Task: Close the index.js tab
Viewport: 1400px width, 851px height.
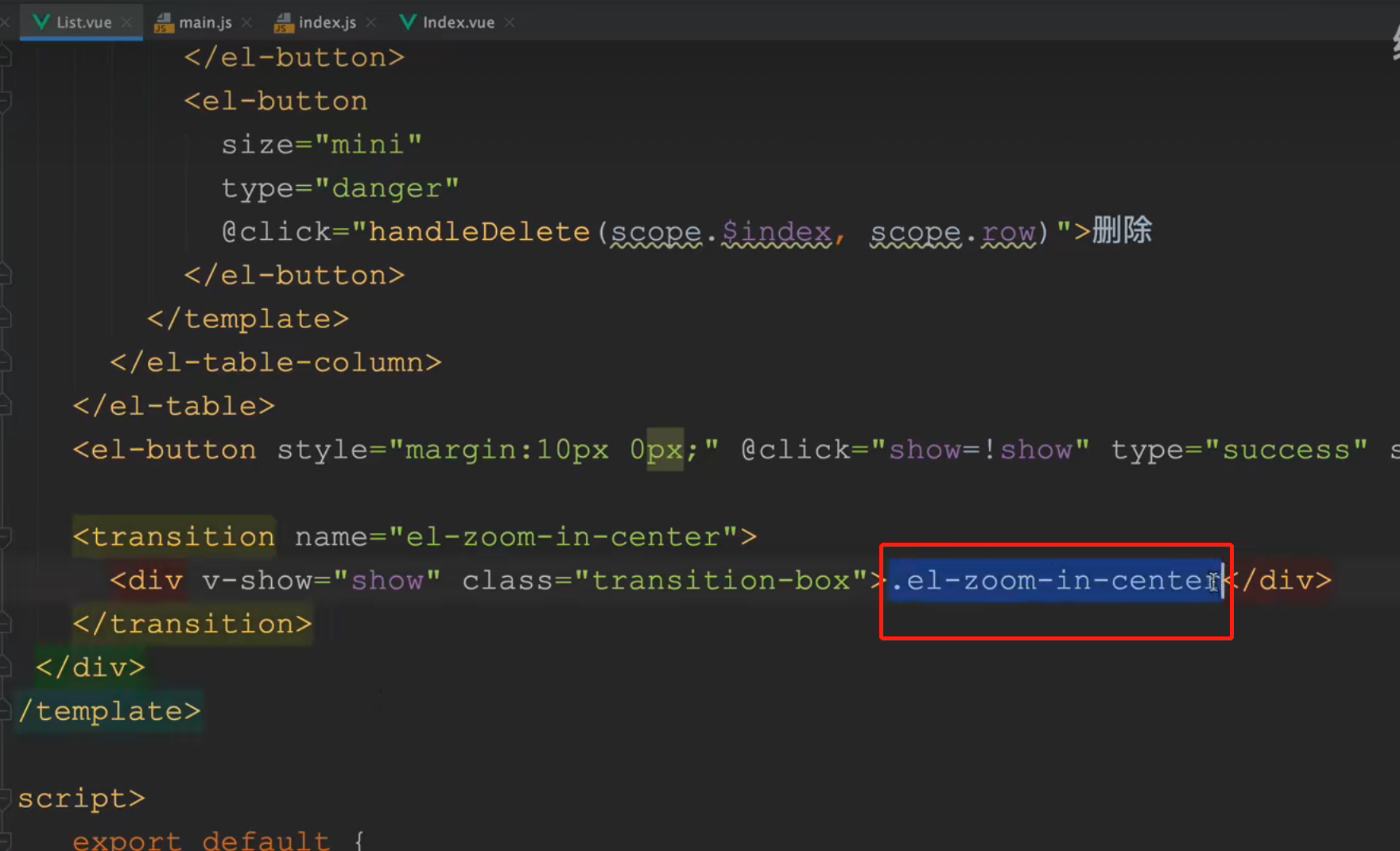Action: [x=370, y=23]
